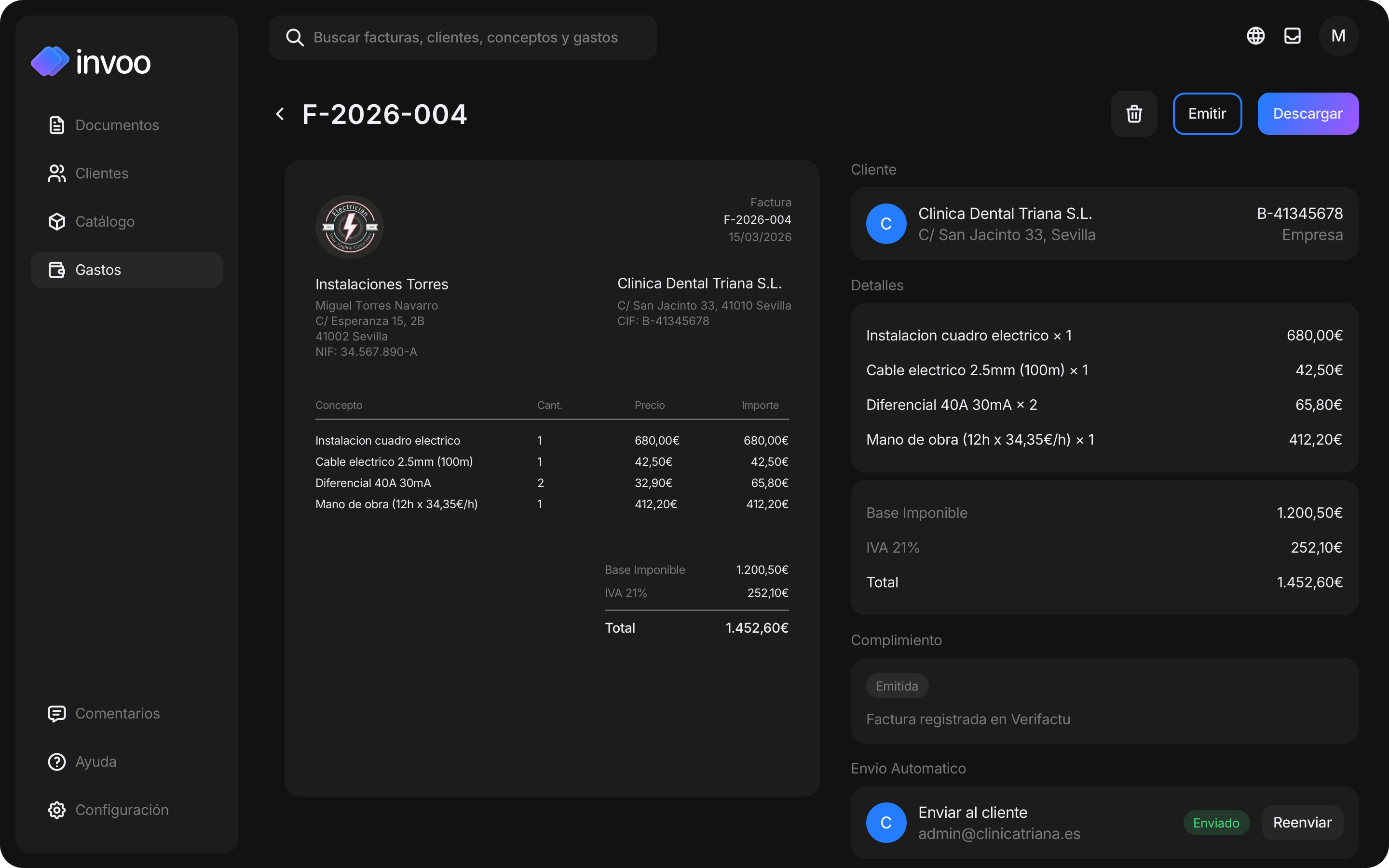1389x868 pixels.
Task: Open the Configuración section
Action: point(127,810)
